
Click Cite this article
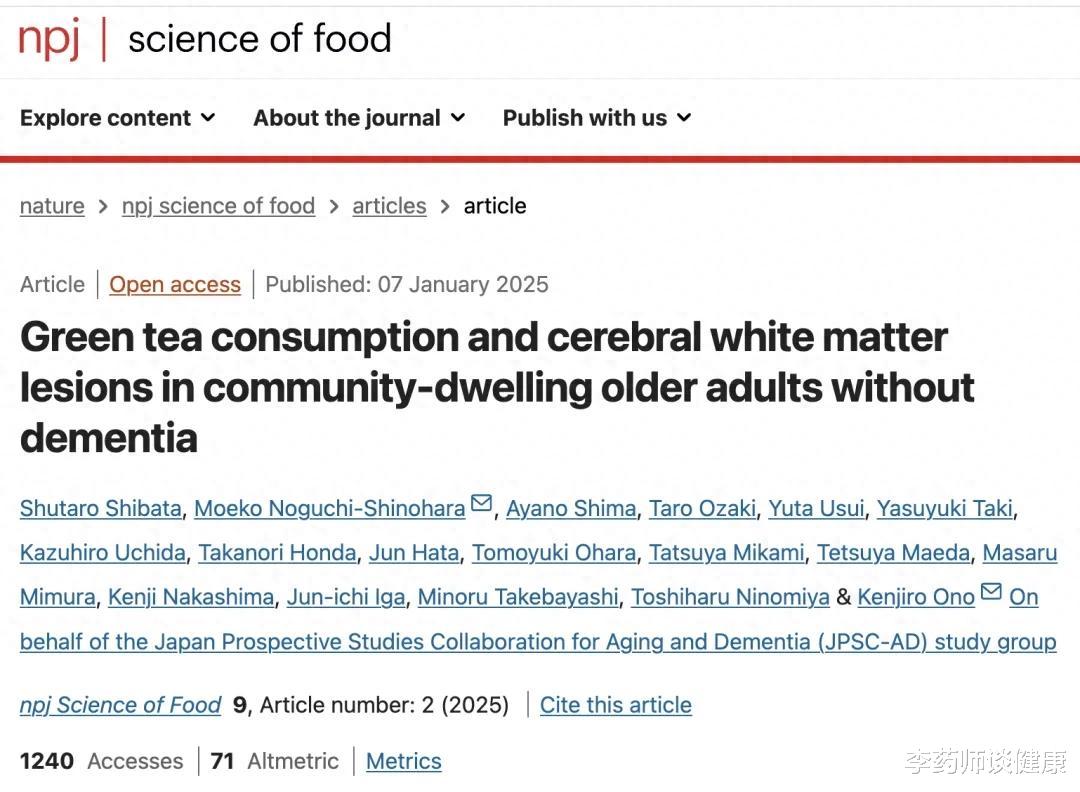click(616, 705)
